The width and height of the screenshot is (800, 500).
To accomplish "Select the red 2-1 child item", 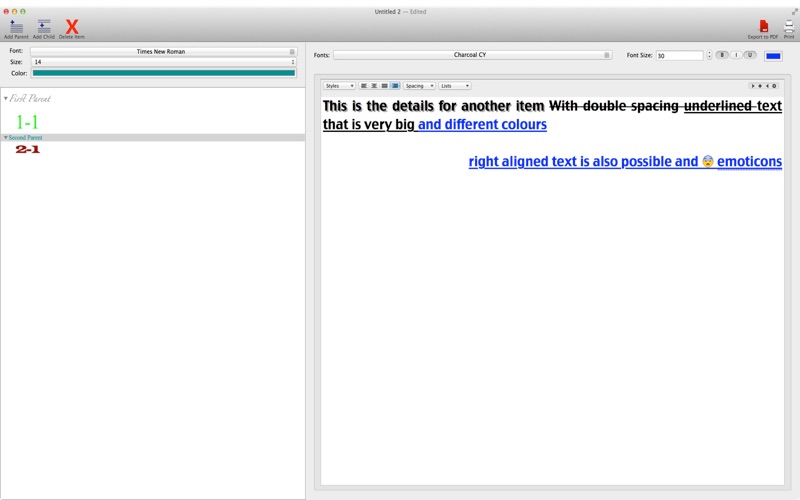I will (x=28, y=149).
